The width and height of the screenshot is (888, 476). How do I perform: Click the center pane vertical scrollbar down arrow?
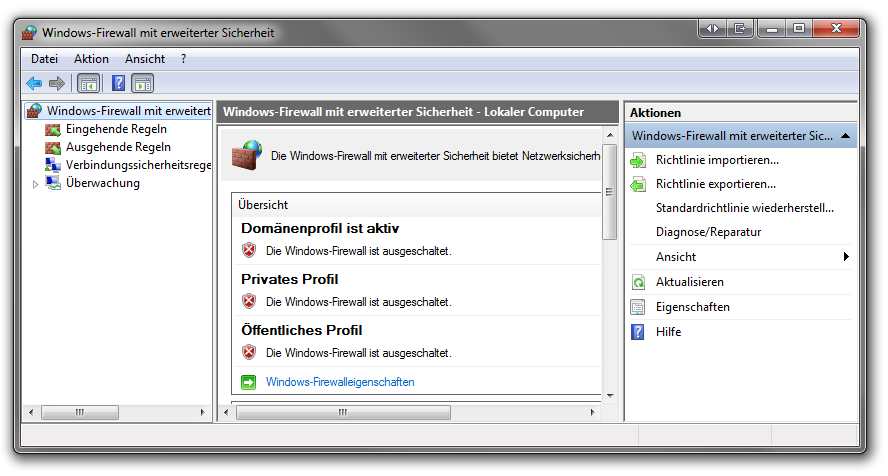click(x=610, y=394)
